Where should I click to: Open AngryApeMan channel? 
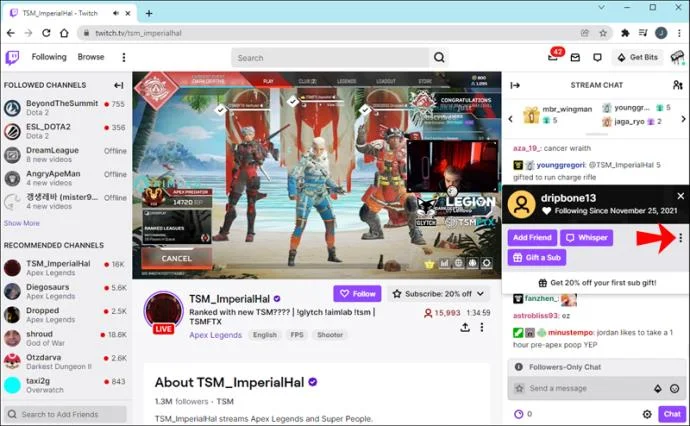pos(65,178)
